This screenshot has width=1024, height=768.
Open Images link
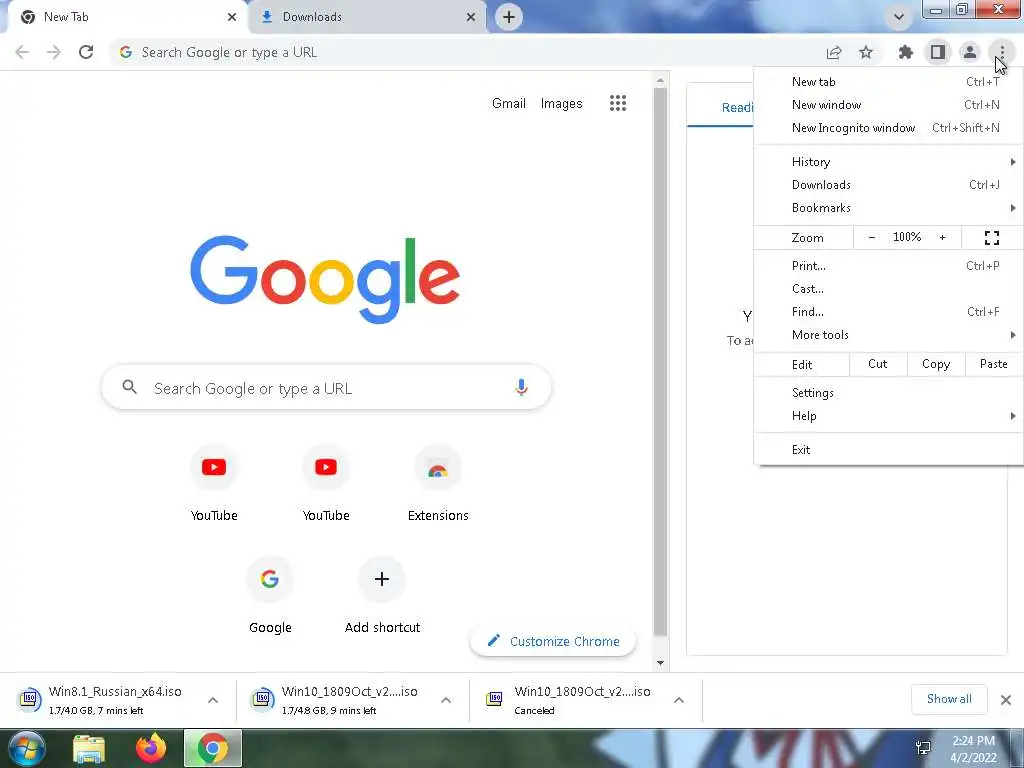tap(561, 103)
